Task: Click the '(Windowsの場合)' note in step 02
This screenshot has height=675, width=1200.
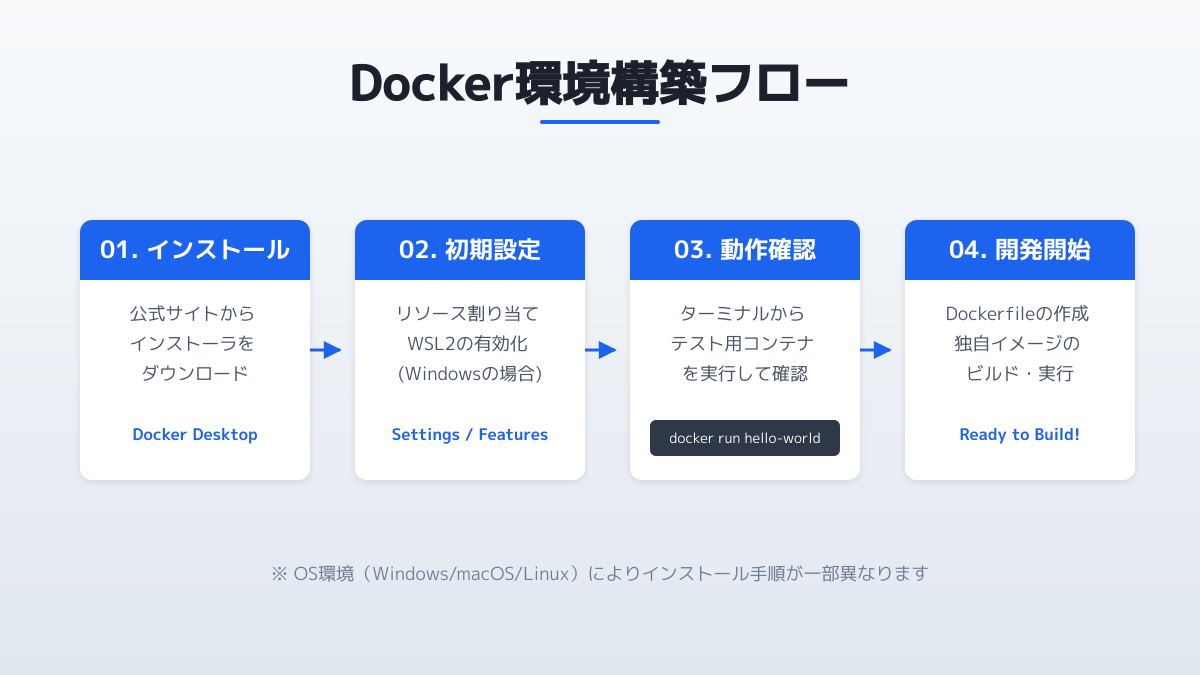Action: 470,374
